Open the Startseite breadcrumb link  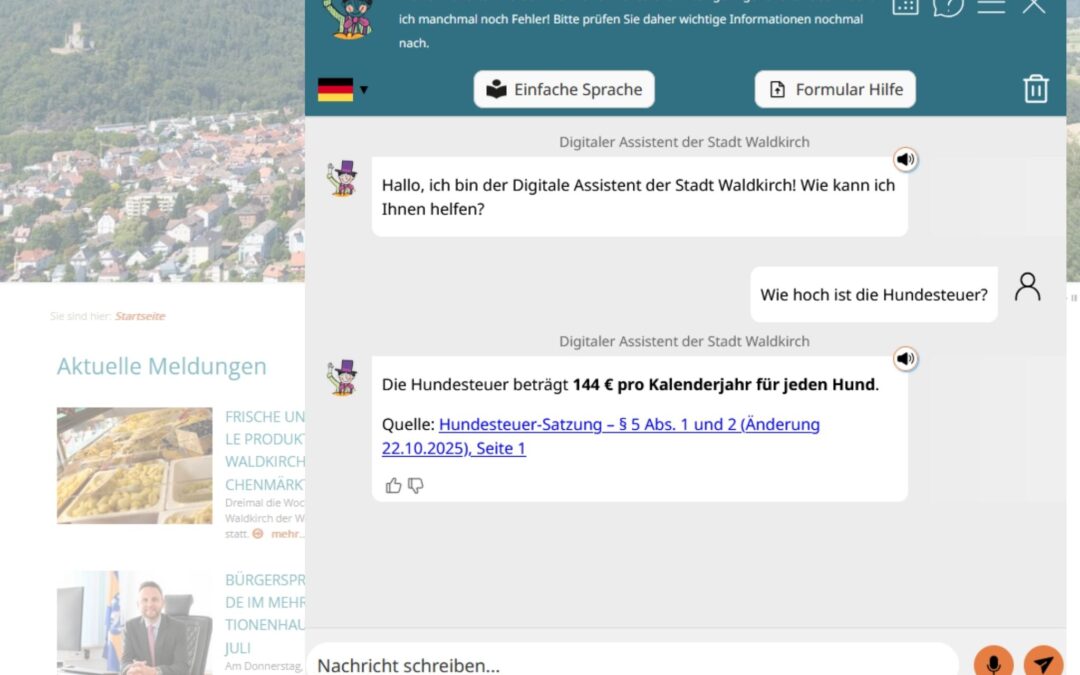pos(140,316)
